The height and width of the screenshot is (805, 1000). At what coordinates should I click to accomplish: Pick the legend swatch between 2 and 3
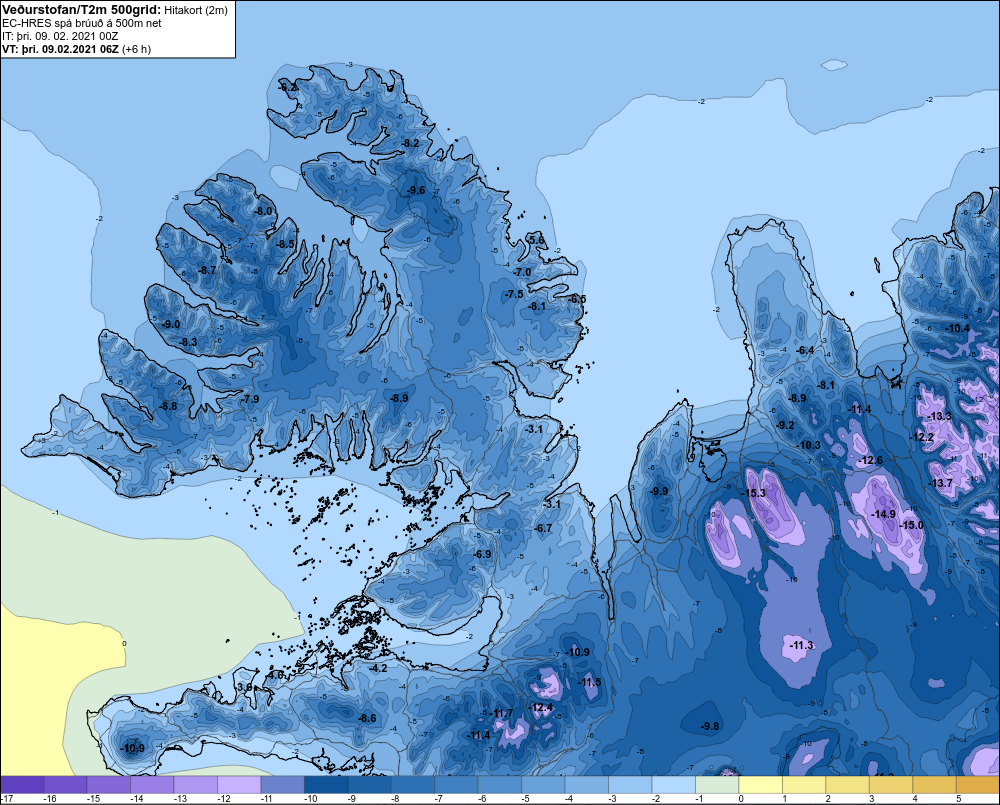pos(847,785)
